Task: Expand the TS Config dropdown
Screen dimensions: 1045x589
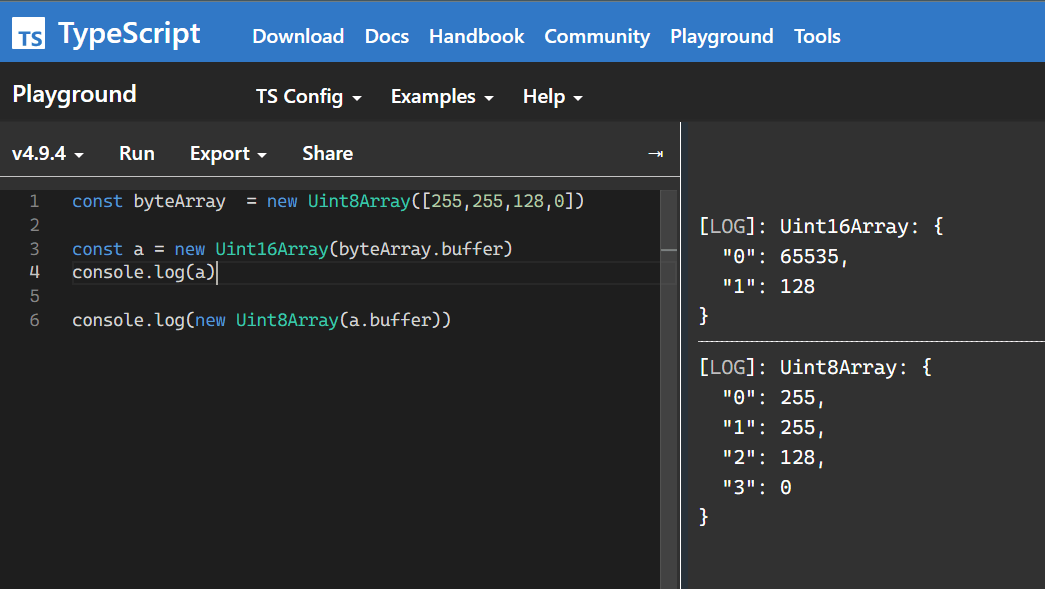Action: (309, 97)
